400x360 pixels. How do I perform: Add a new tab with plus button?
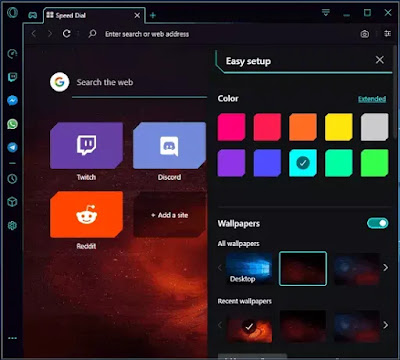(153, 15)
